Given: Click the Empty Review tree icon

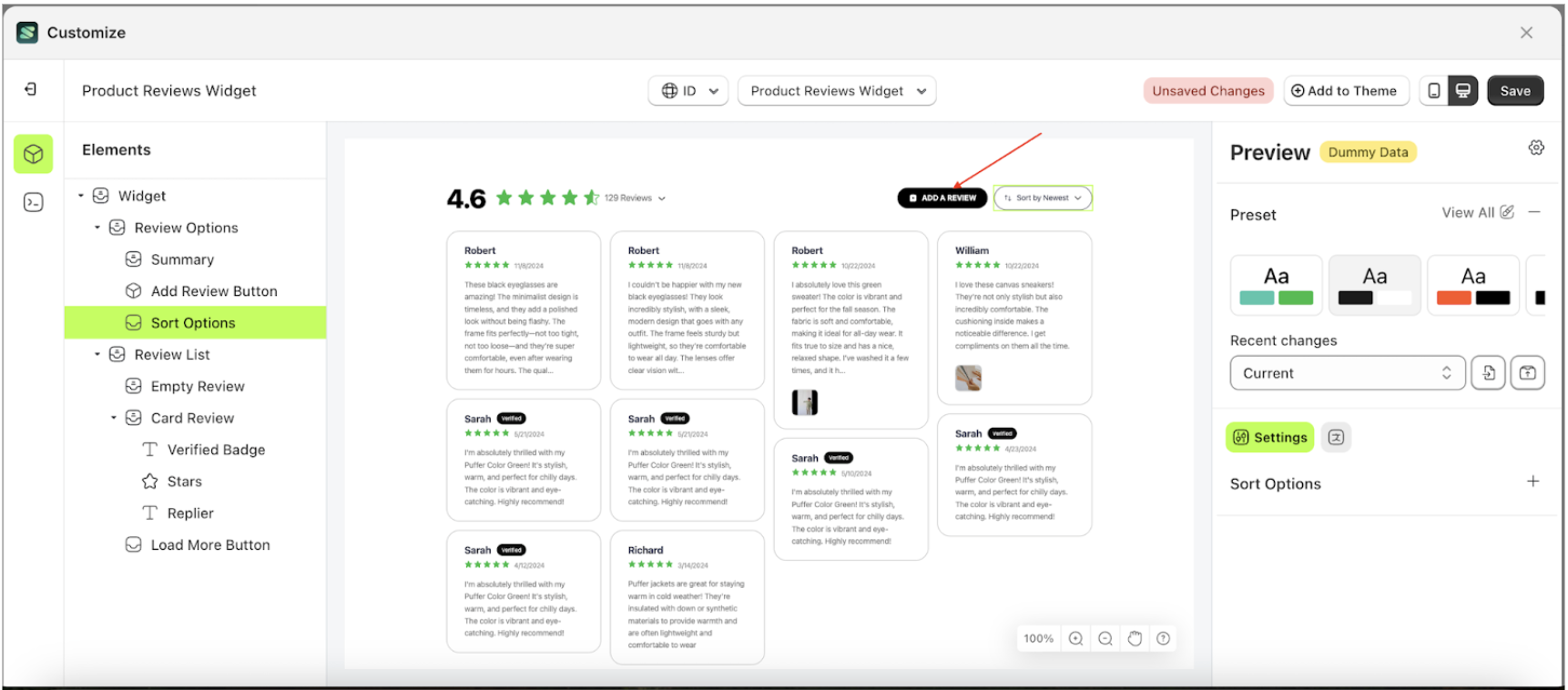Looking at the screenshot, I should click(134, 386).
